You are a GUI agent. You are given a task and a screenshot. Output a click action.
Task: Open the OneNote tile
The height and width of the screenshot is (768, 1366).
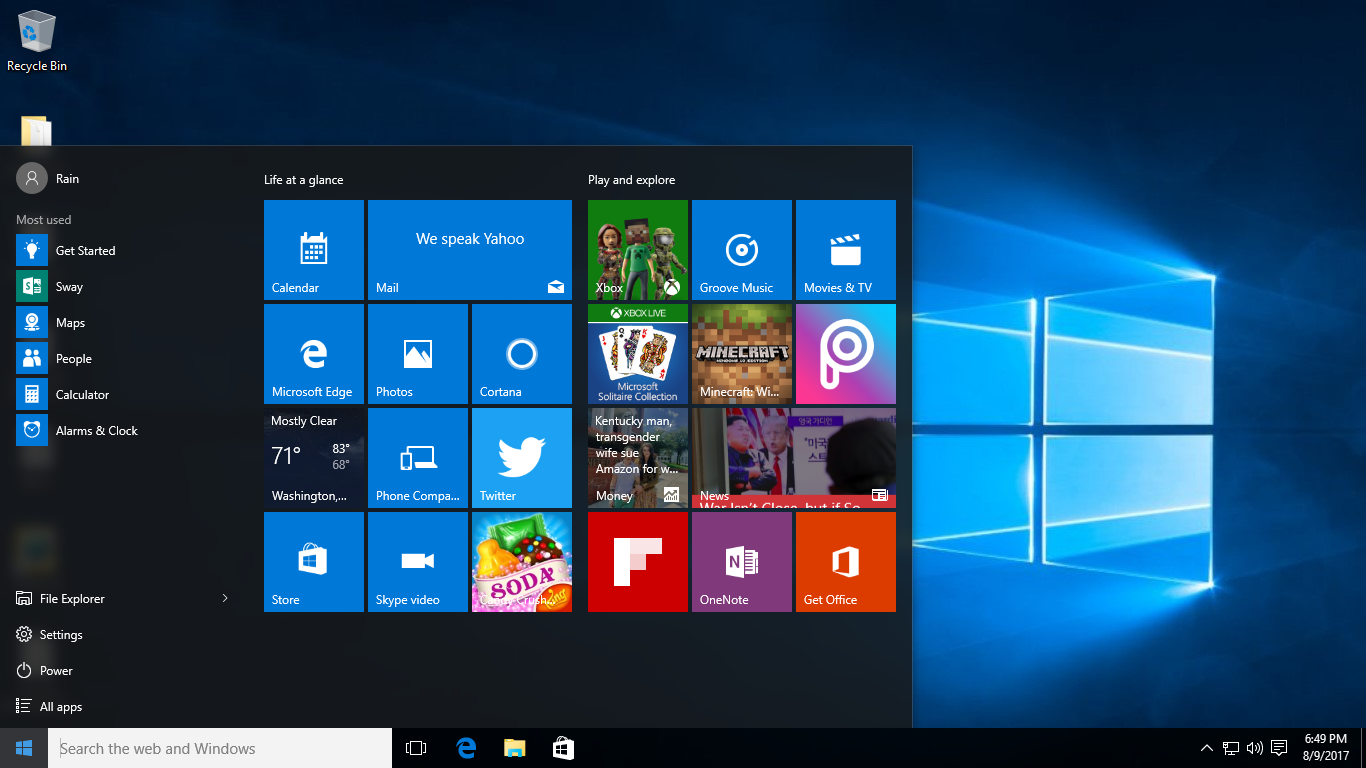click(742, 562)
